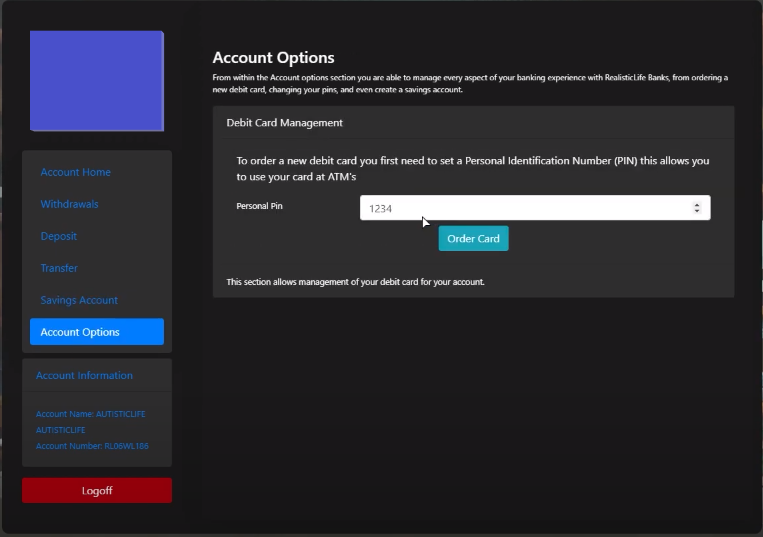Open the Savings Account page
The width and height of the screenshot is (763, 537).
point(79,300)
